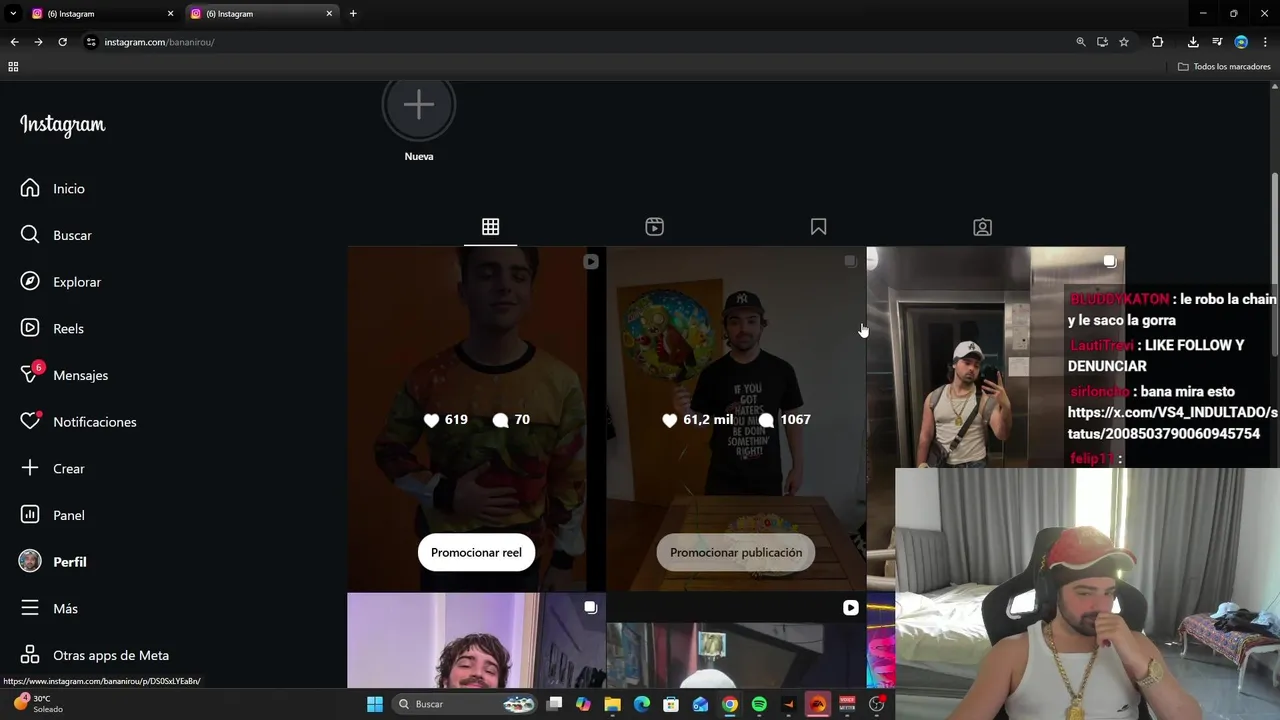Open the Windows Start menu
Viewport: 1280px width, 720px height.
tap(375, 704)
